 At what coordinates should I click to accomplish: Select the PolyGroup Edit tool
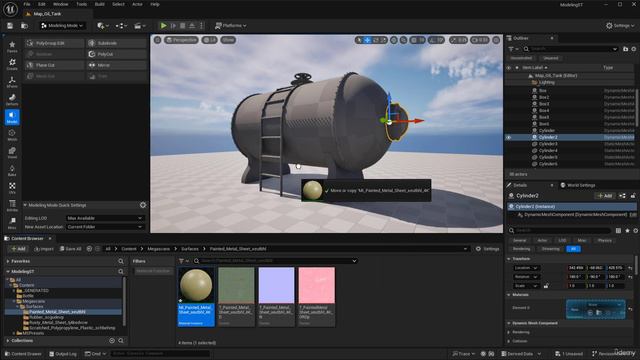(x=54, y=43)
